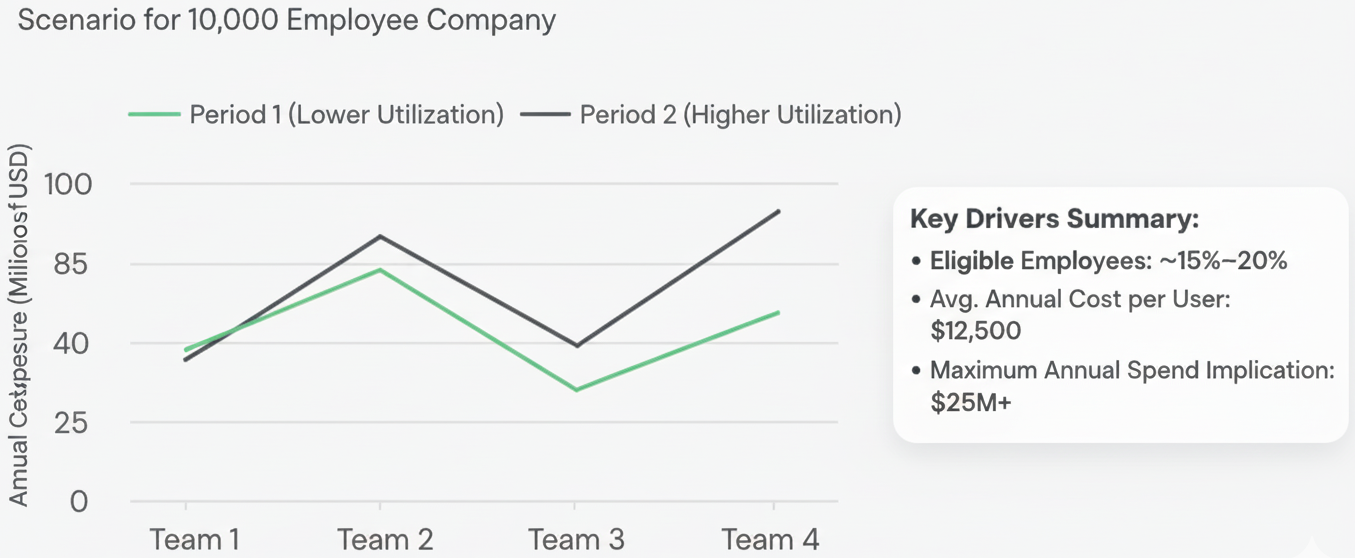Select the Team 2 x-axis label
Image resolution: width=1355 pixels, height=558 pixels.
coord(385,540)
